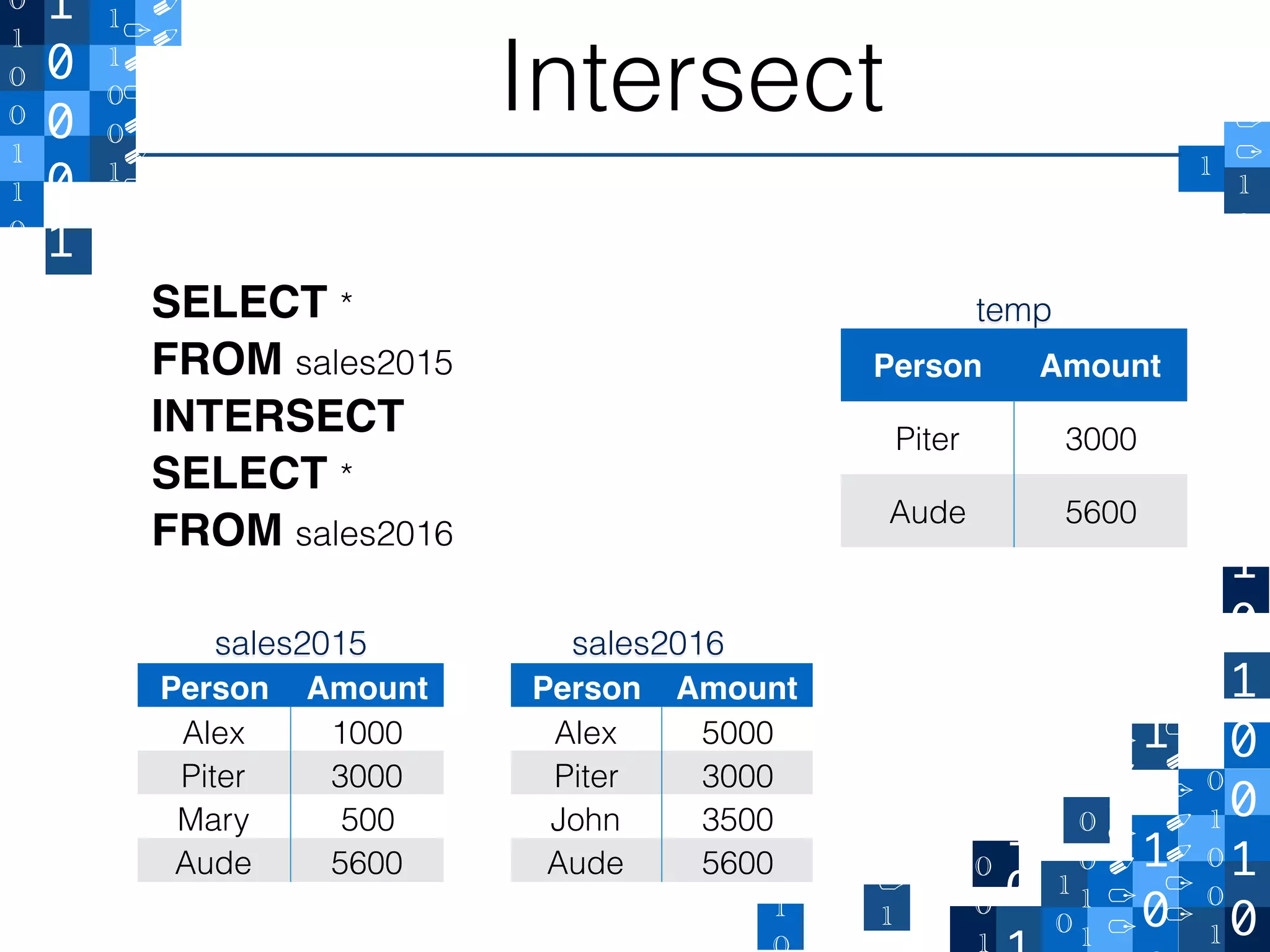Click the sales2016 table caption

(x=647, y=643)
